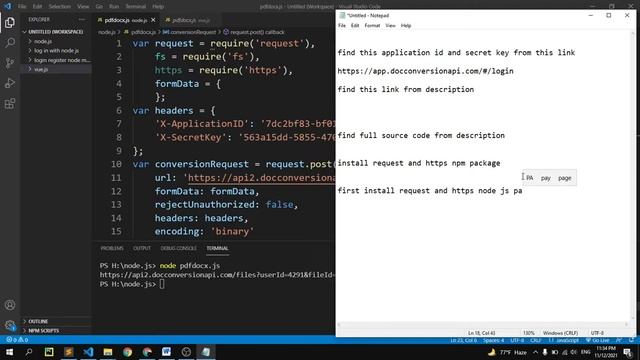Click Notepad horizontal scrollbar
640x360 pixels.
482,324
